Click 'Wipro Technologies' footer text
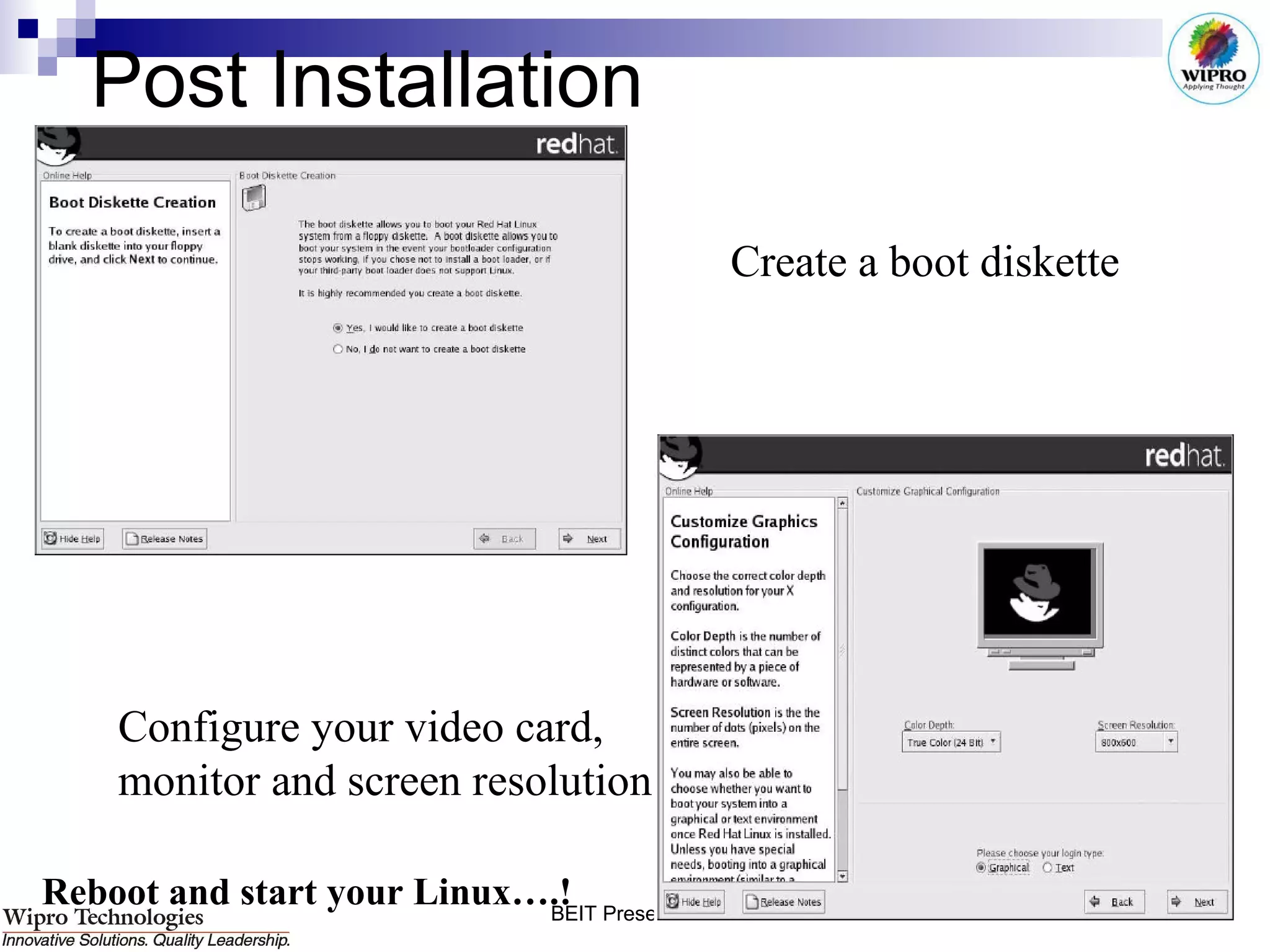 point(103,917)
